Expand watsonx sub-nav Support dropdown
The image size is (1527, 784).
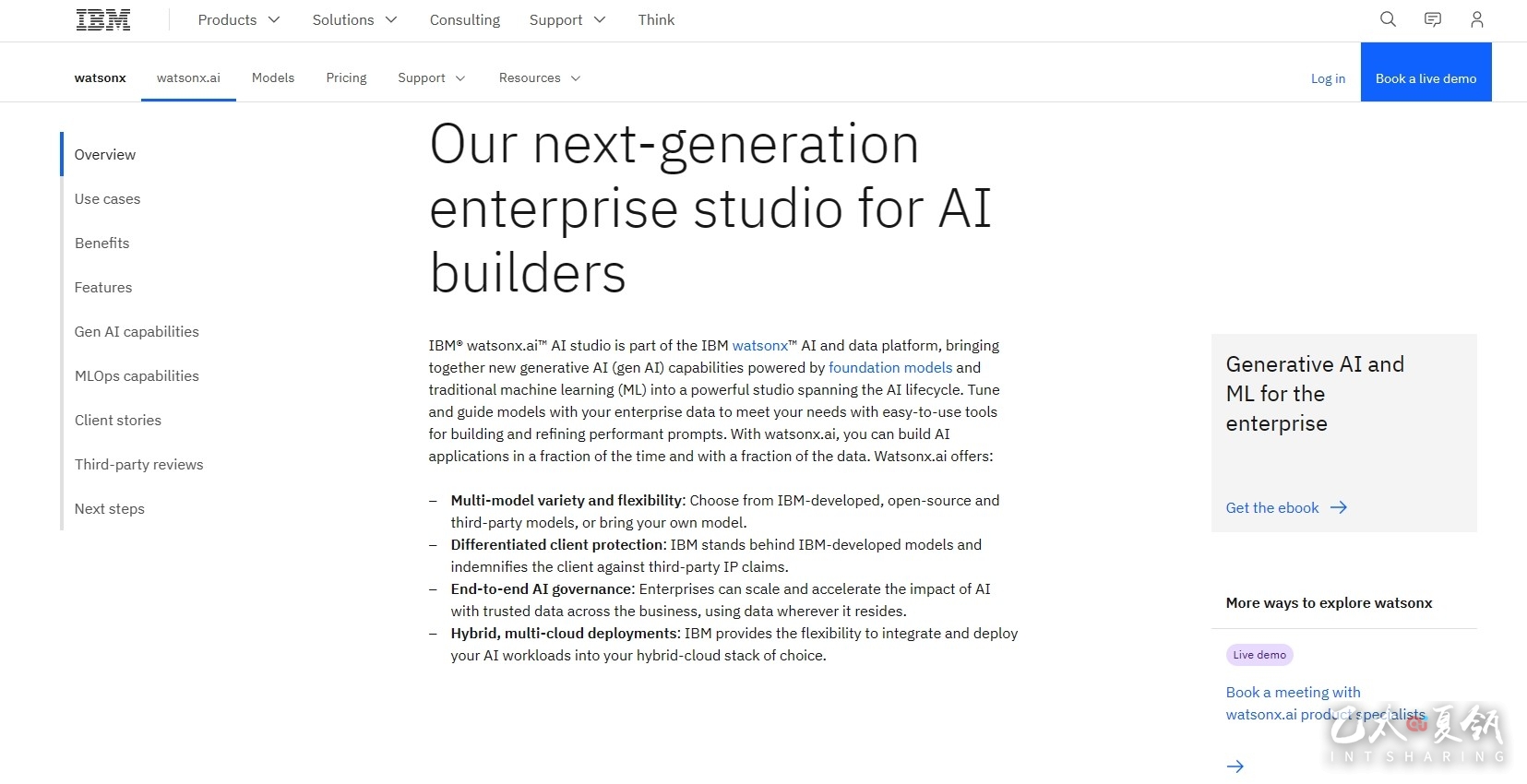431,77
